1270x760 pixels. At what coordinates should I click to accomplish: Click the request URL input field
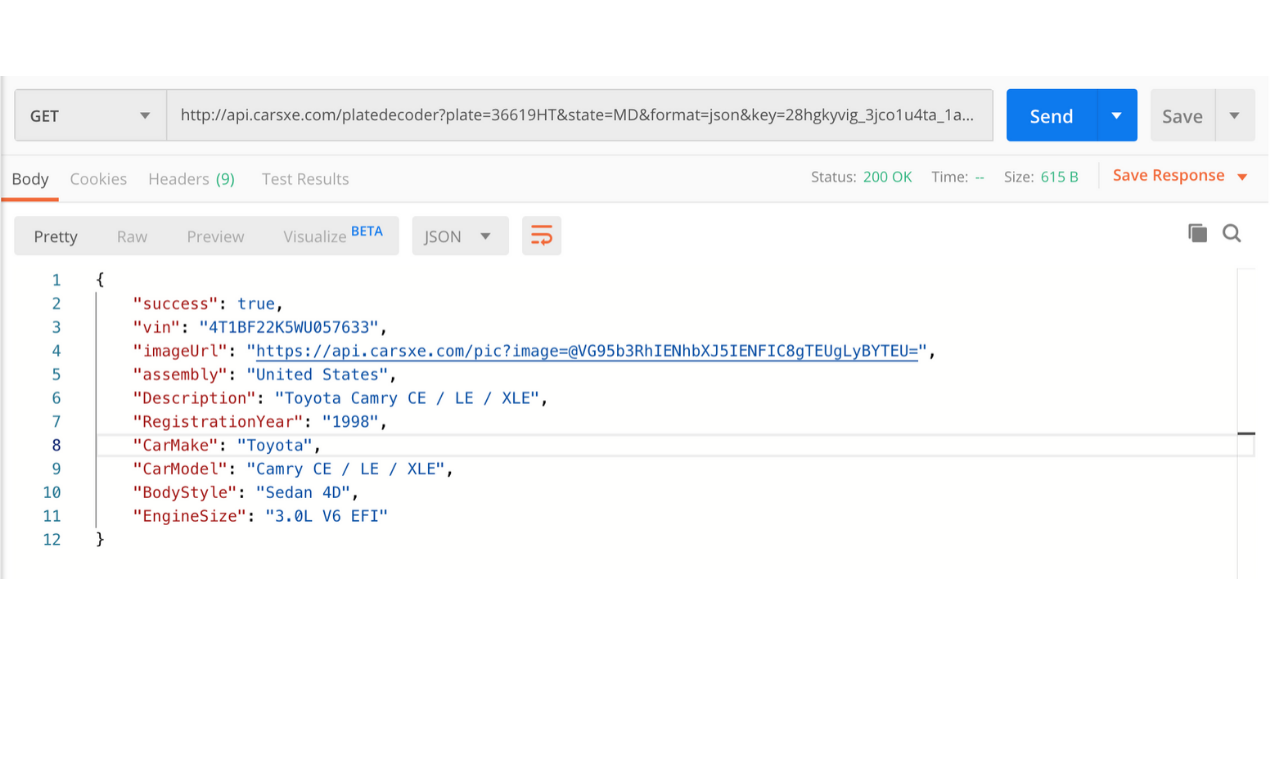click(x=580, y=116)
